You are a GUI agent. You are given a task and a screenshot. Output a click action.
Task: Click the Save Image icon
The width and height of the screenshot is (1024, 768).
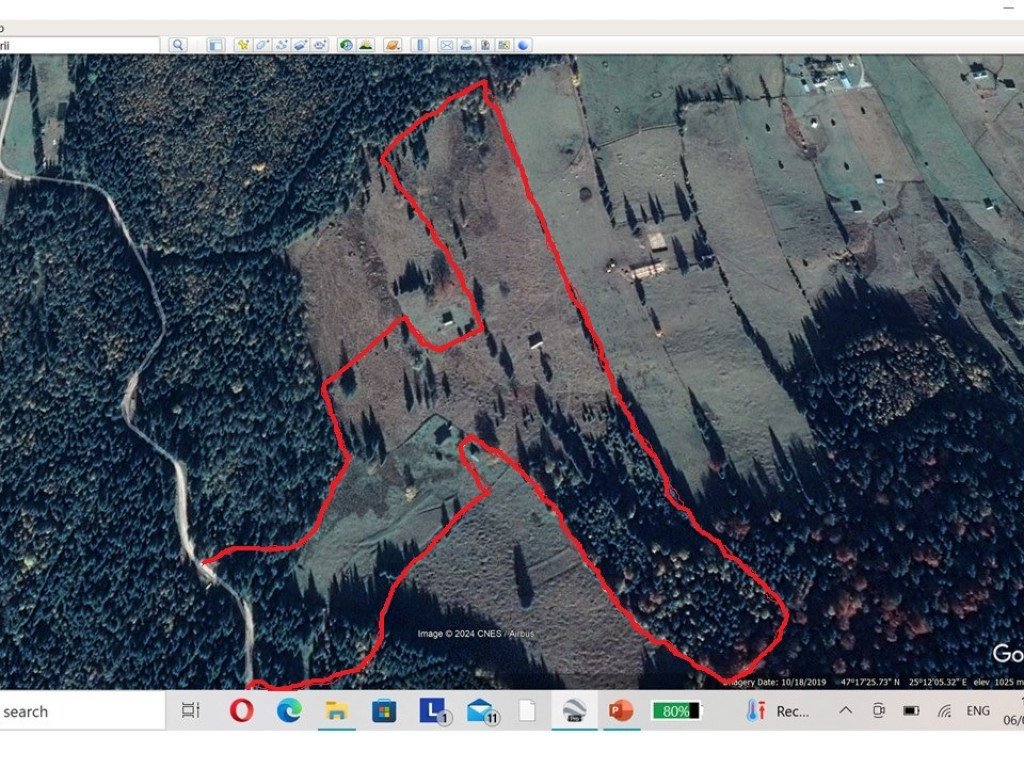[x=485, y=45]
